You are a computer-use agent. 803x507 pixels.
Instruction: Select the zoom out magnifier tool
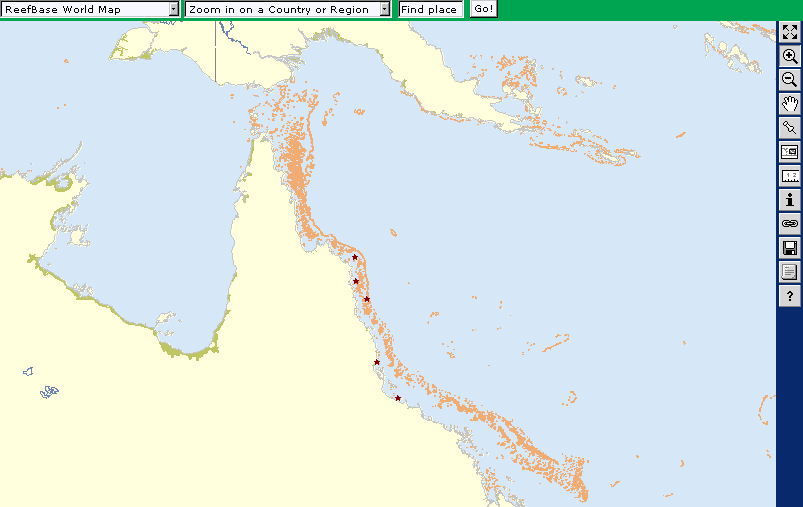click(789, 80)
